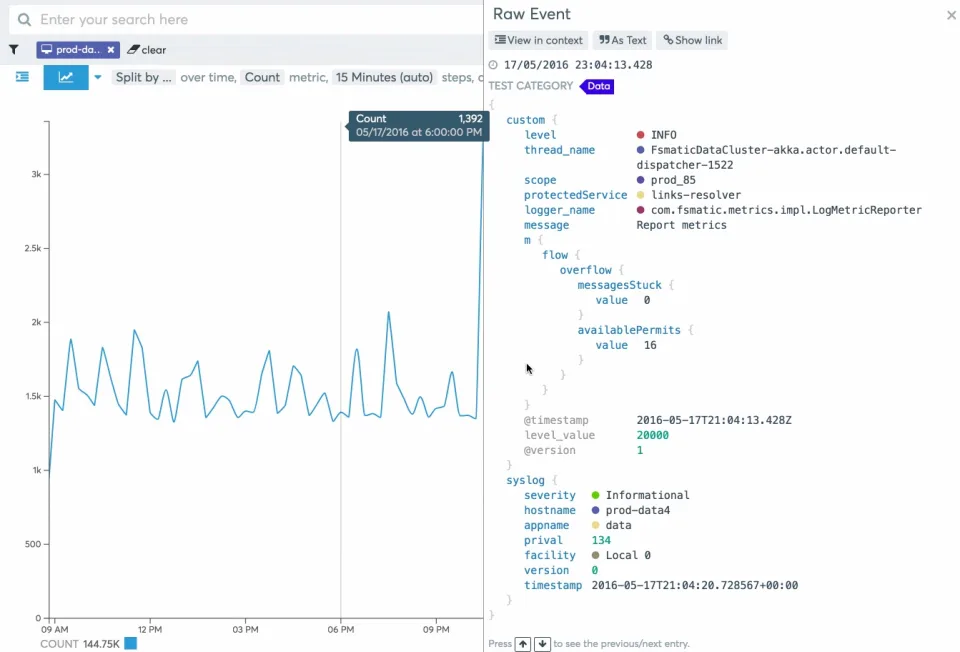Screen dimensions: 960x652
Task: Click yellow dot beside links-resolver
Action: pyautogui.click(x=640, y=195)
